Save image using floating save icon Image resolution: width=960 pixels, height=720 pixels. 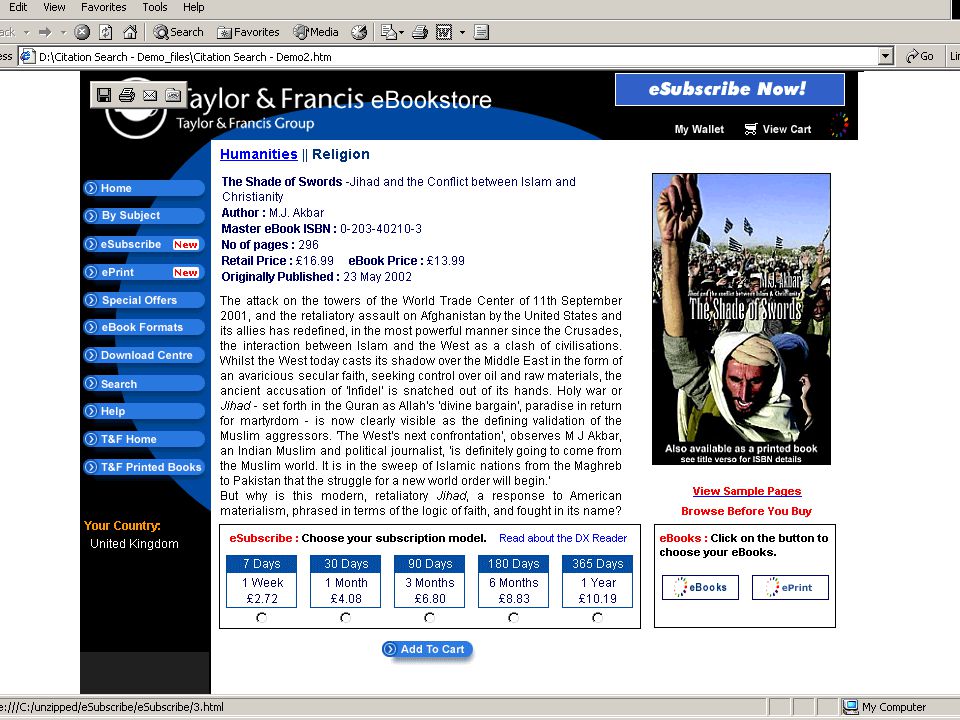point(103,95)
